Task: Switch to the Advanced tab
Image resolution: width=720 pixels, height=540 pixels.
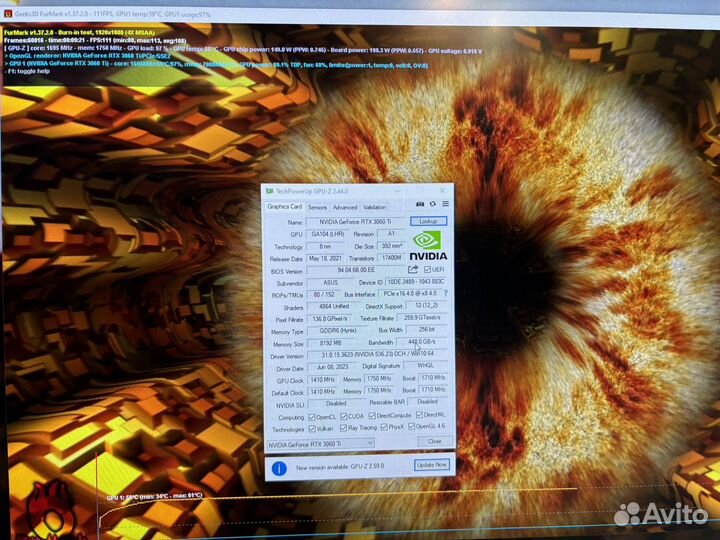Action: (x=345, y=208)
